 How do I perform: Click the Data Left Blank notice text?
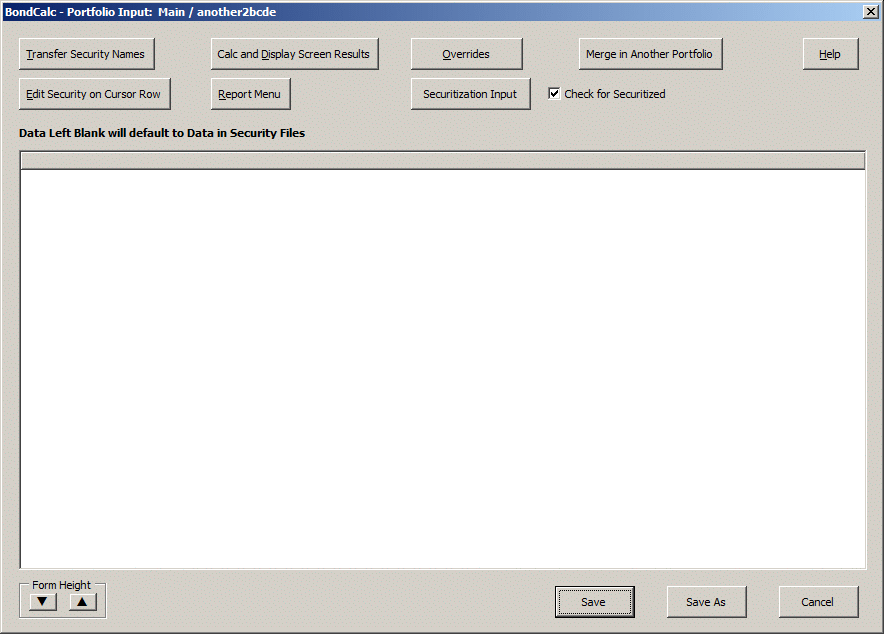pyautogui.click(x=162, y=133)
